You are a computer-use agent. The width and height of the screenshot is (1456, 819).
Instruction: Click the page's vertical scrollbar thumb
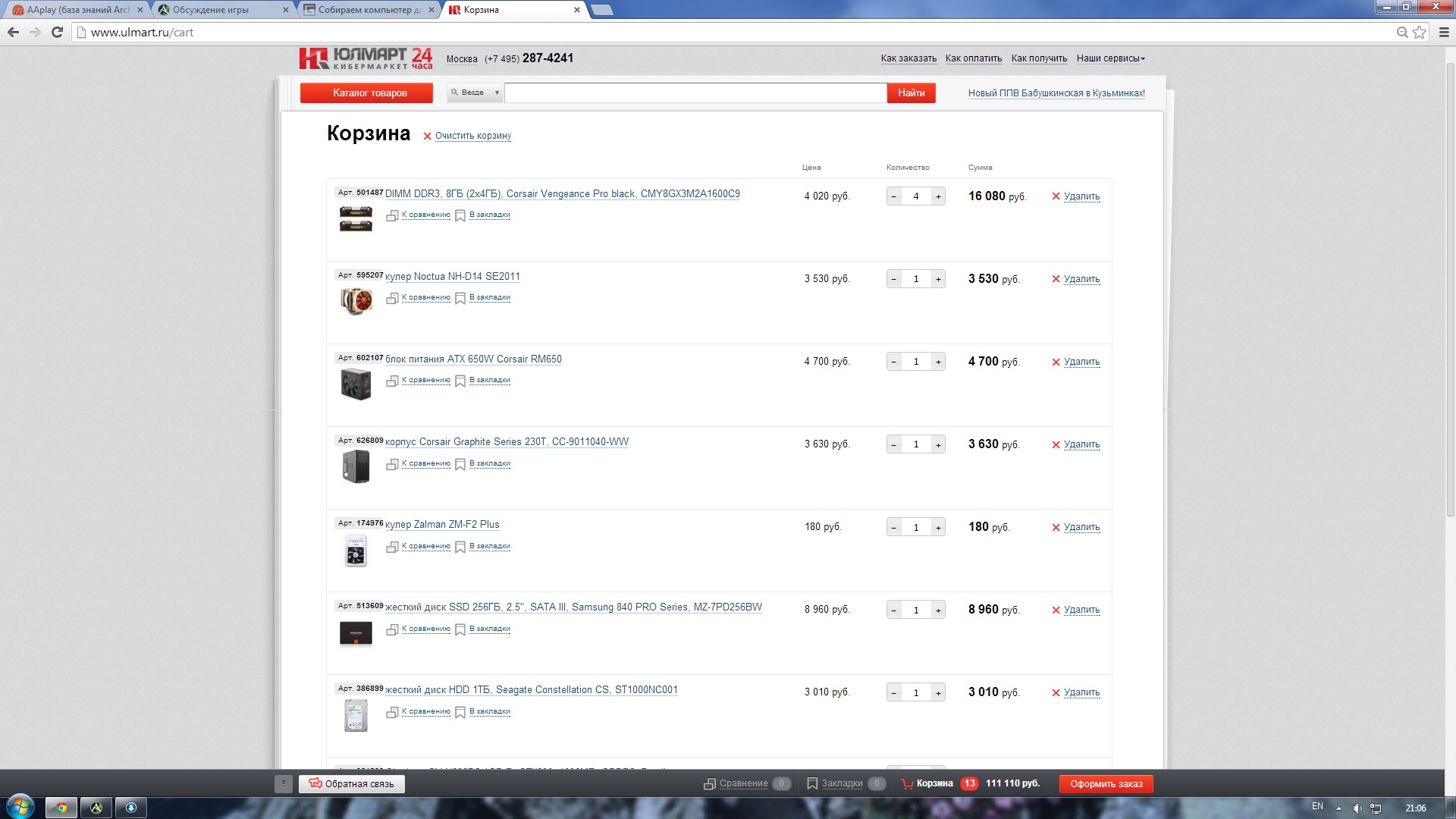click(x=1450, y=288)
